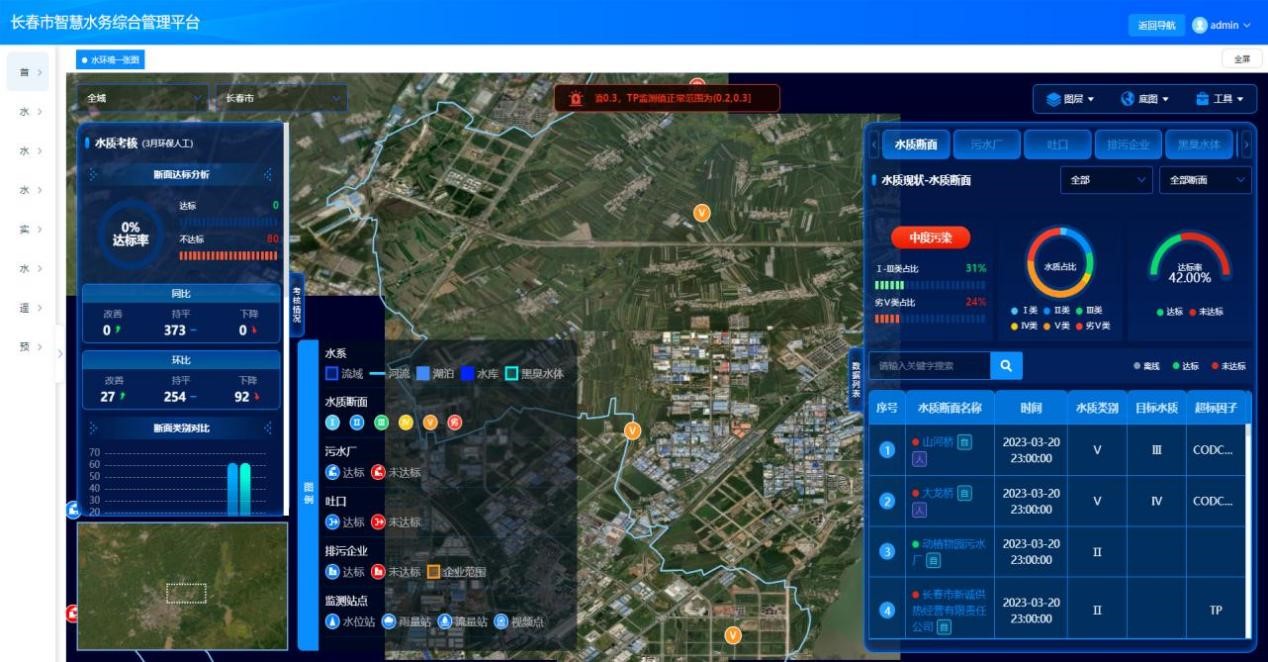Viewport: 1268px width, 662px height.
Task: Click the admin user avatar icon
Action: click(x=1200, y=25)
